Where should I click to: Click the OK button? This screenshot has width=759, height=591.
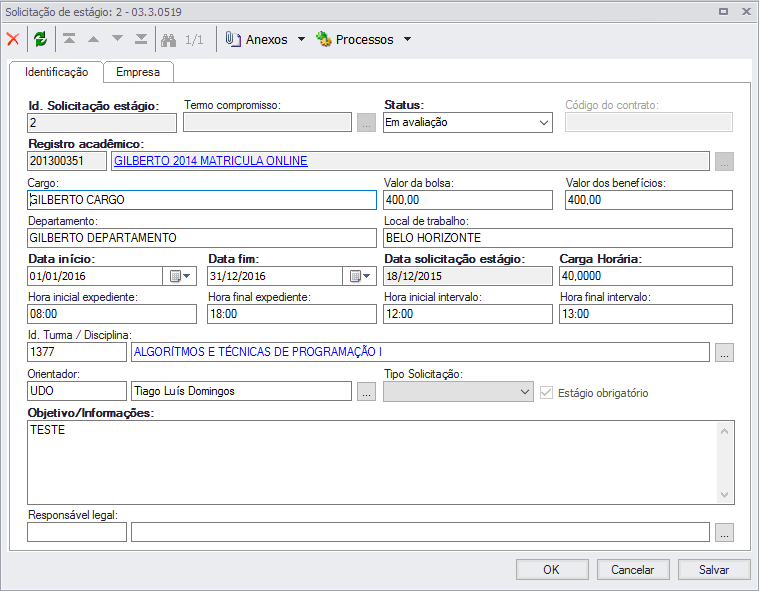tap(552, 570)
